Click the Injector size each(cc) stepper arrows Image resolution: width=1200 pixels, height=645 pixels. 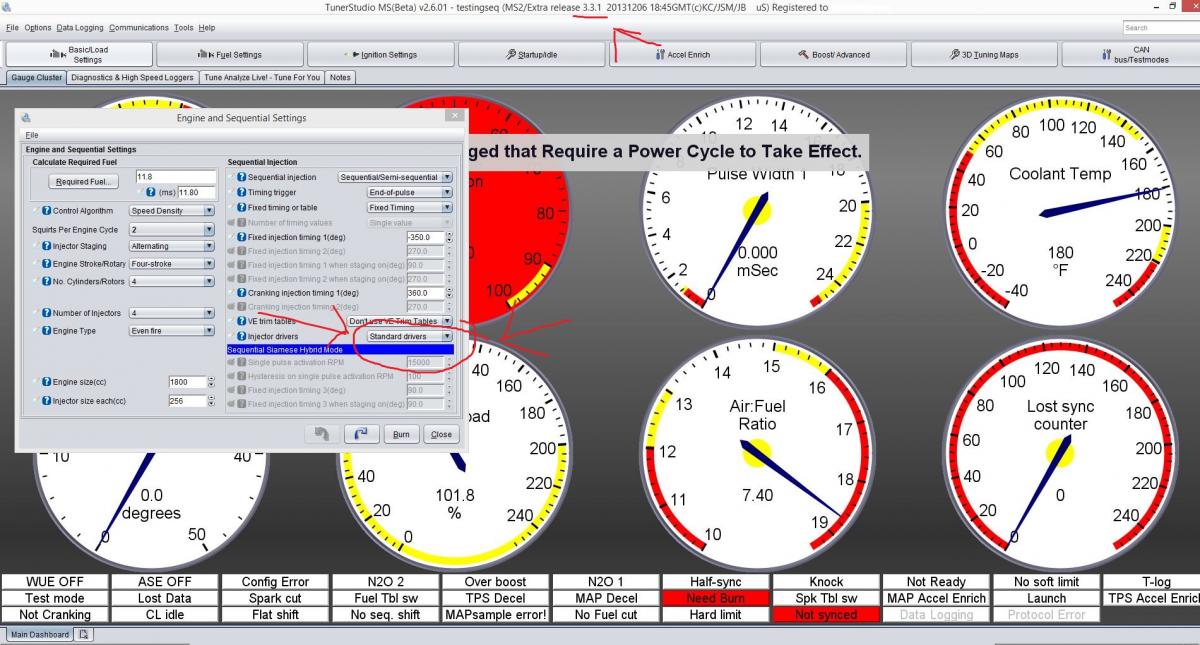pyautogui.click(x=211, y=401)
